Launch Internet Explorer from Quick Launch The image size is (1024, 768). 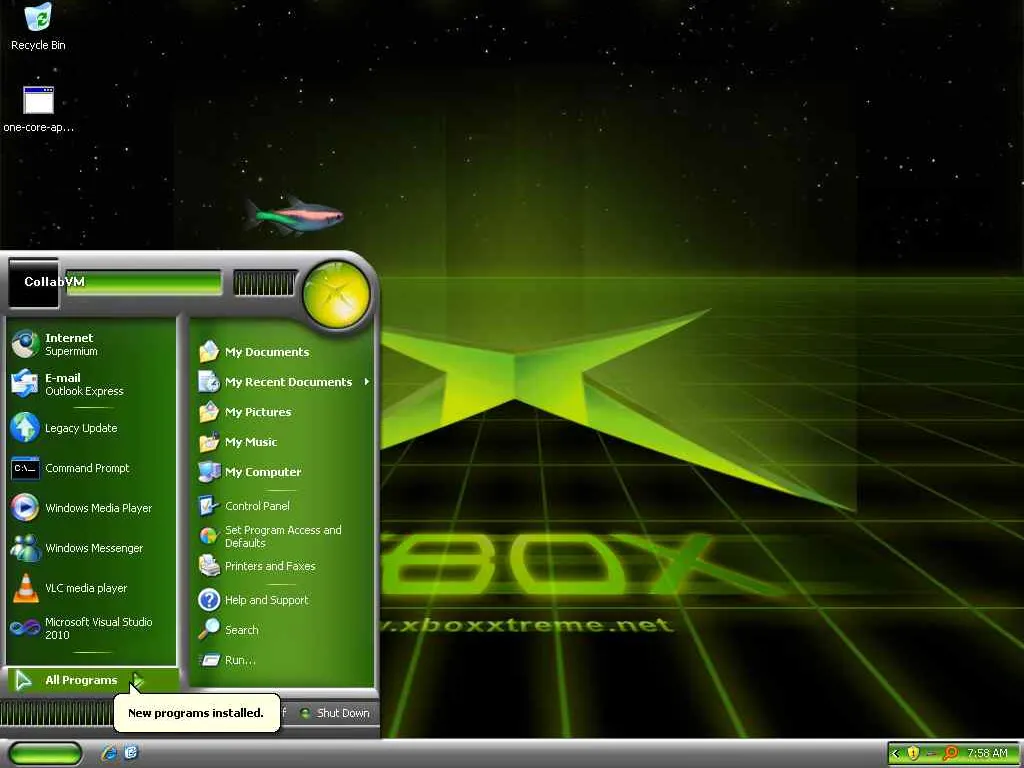(109, 753)
